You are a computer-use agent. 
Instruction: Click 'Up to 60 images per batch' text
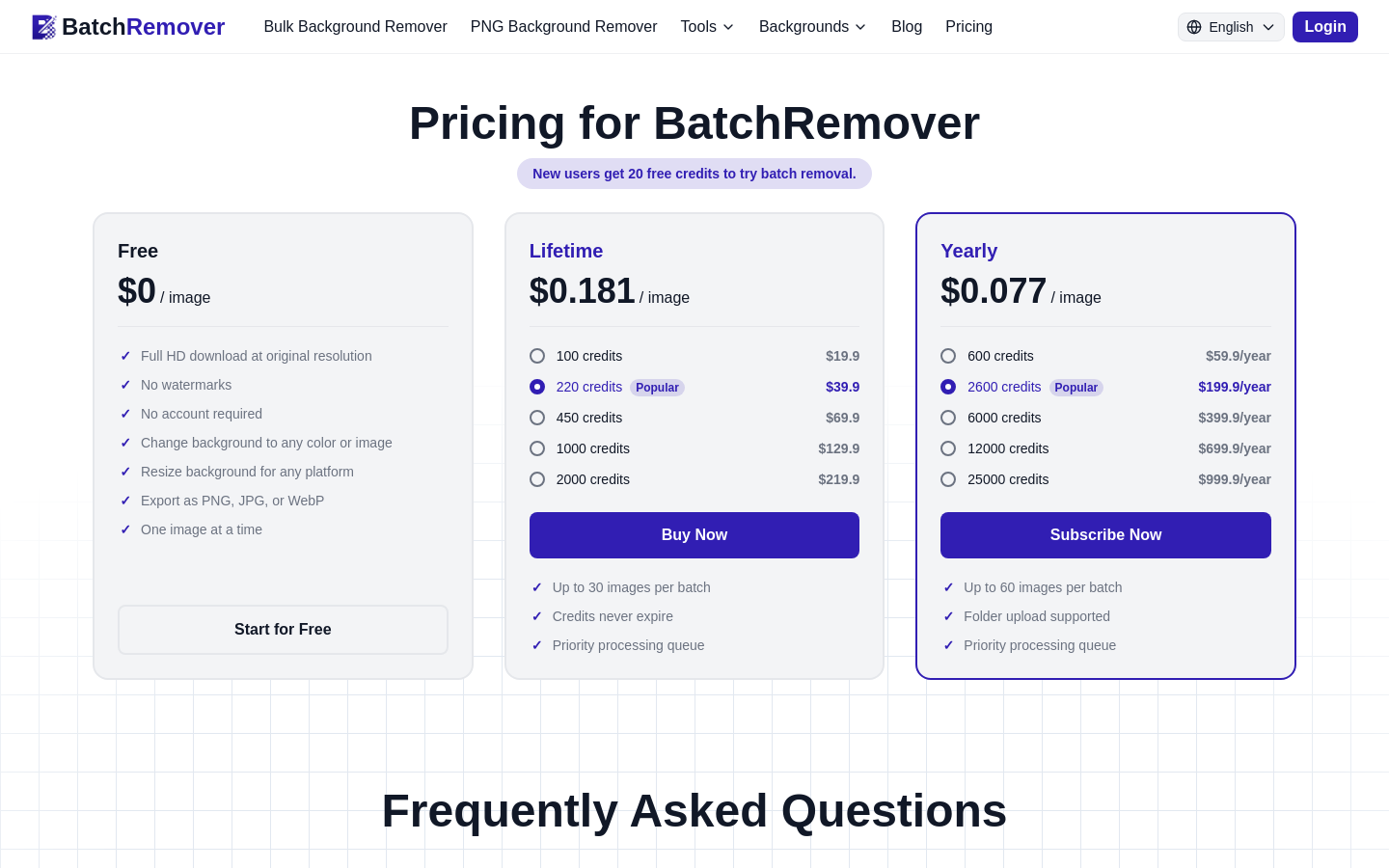click(1043, 587)
